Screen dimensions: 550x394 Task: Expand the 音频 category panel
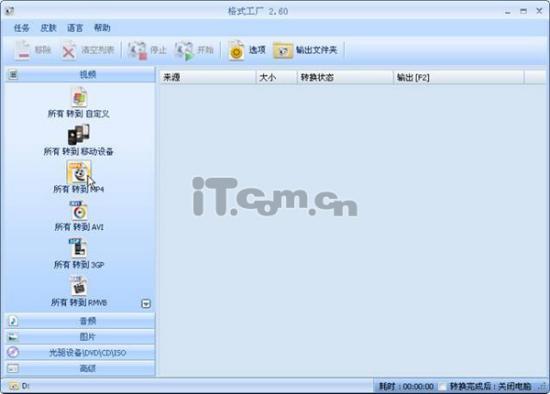80,321
